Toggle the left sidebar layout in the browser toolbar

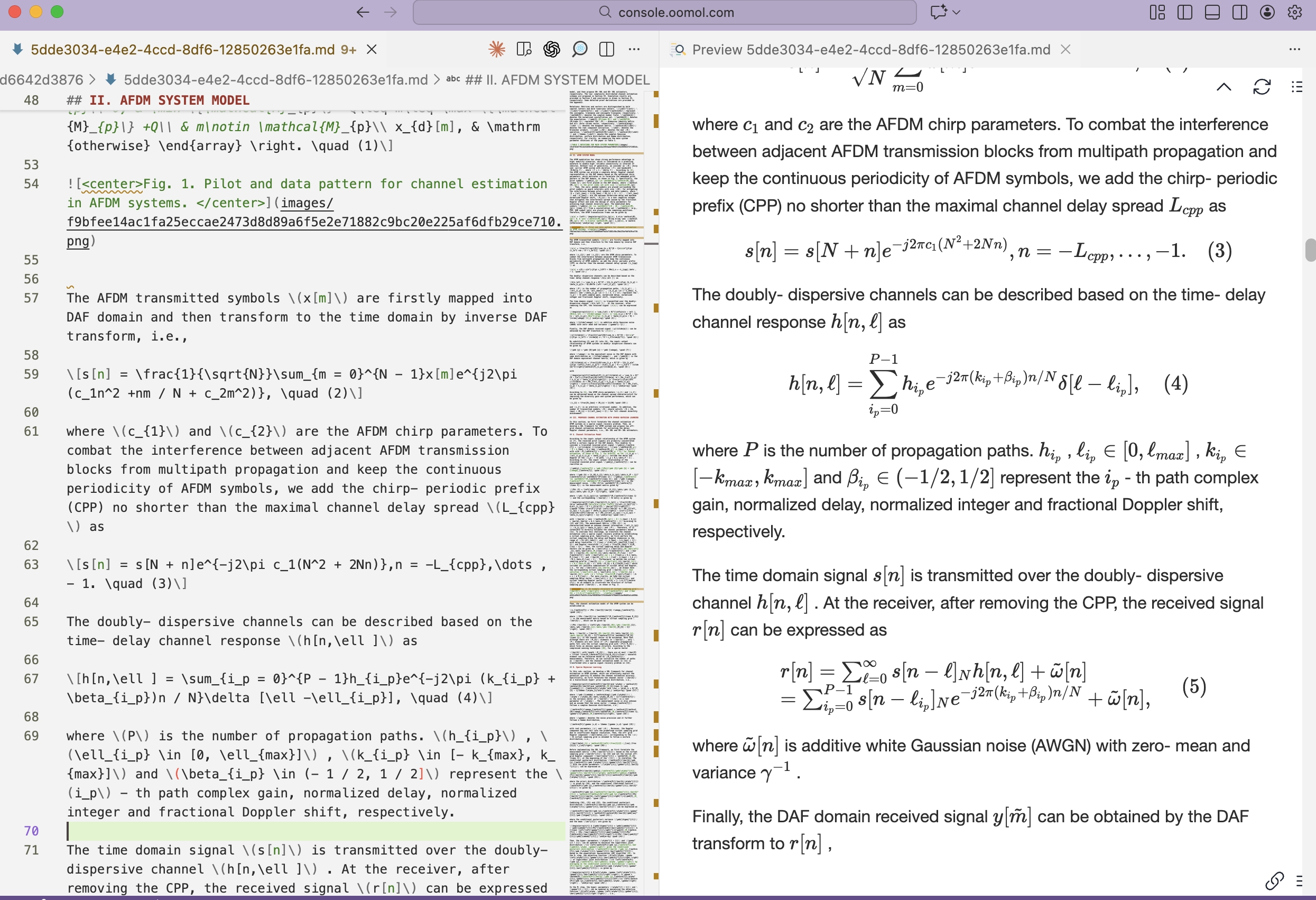(x=1184, y=13)
